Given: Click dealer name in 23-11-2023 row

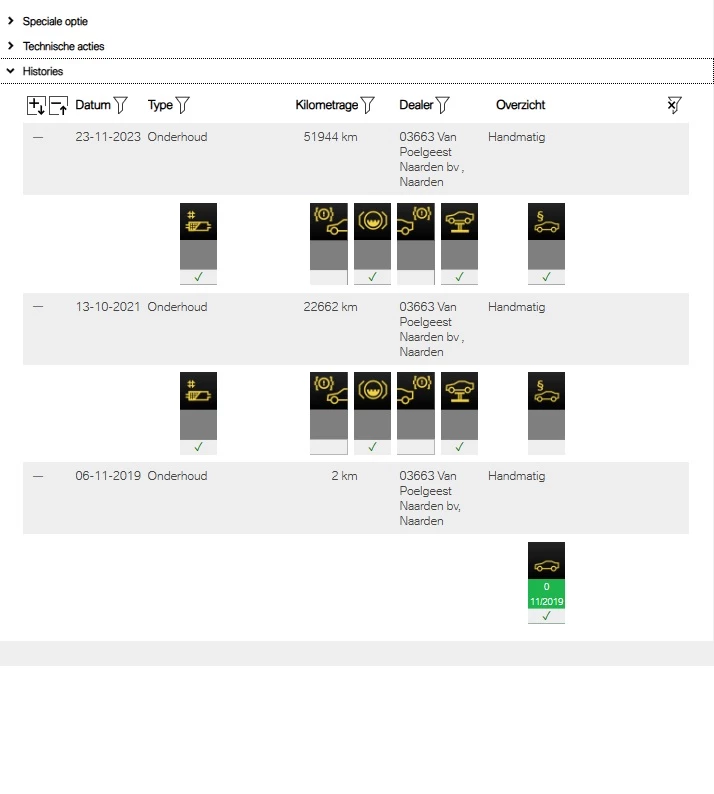Looking at the screenshot, I should (x=431, y=160).
